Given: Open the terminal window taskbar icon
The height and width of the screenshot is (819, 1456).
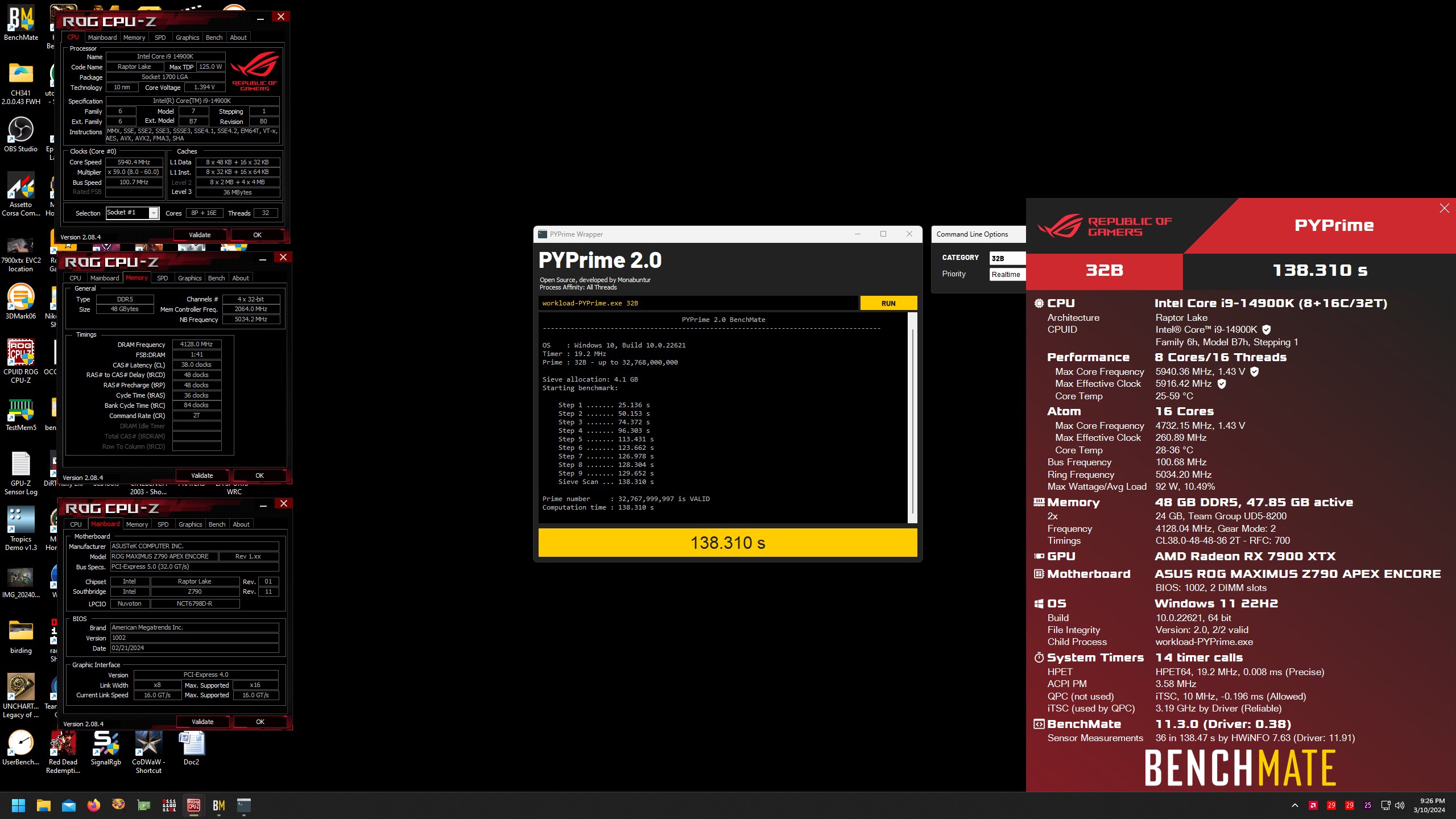Looking at the screenshot, I should (x=244, y=805).
